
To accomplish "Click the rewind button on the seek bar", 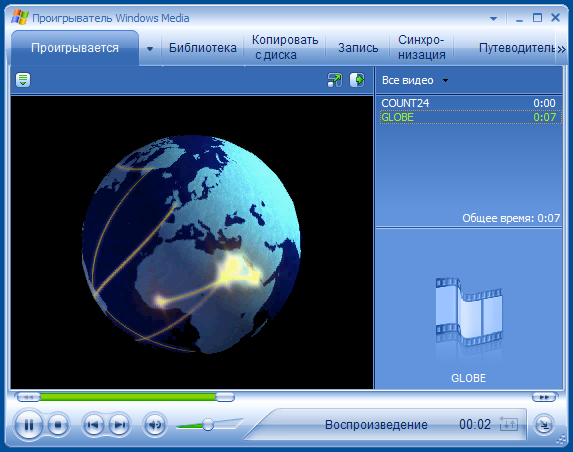I will pos(28,397).
